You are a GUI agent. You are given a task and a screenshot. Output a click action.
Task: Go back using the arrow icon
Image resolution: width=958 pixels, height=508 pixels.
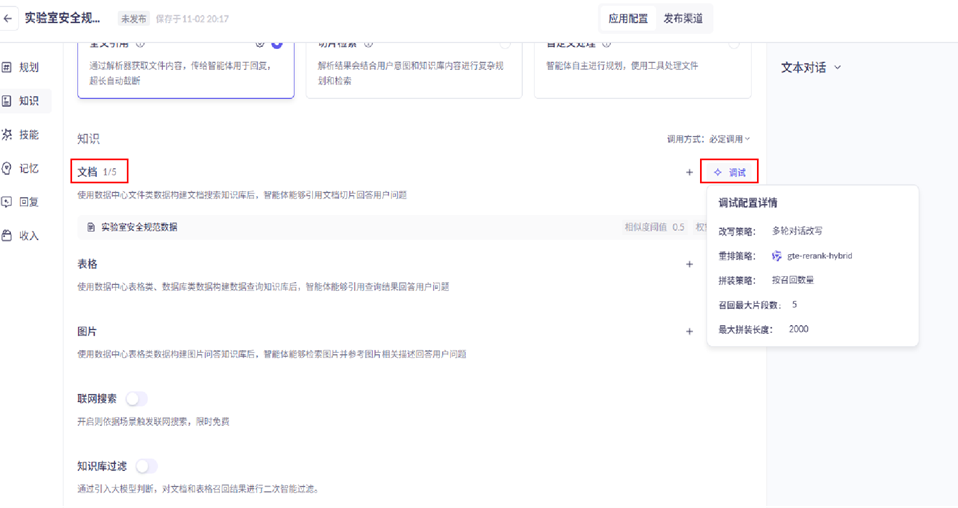click(x=7, y=18)
